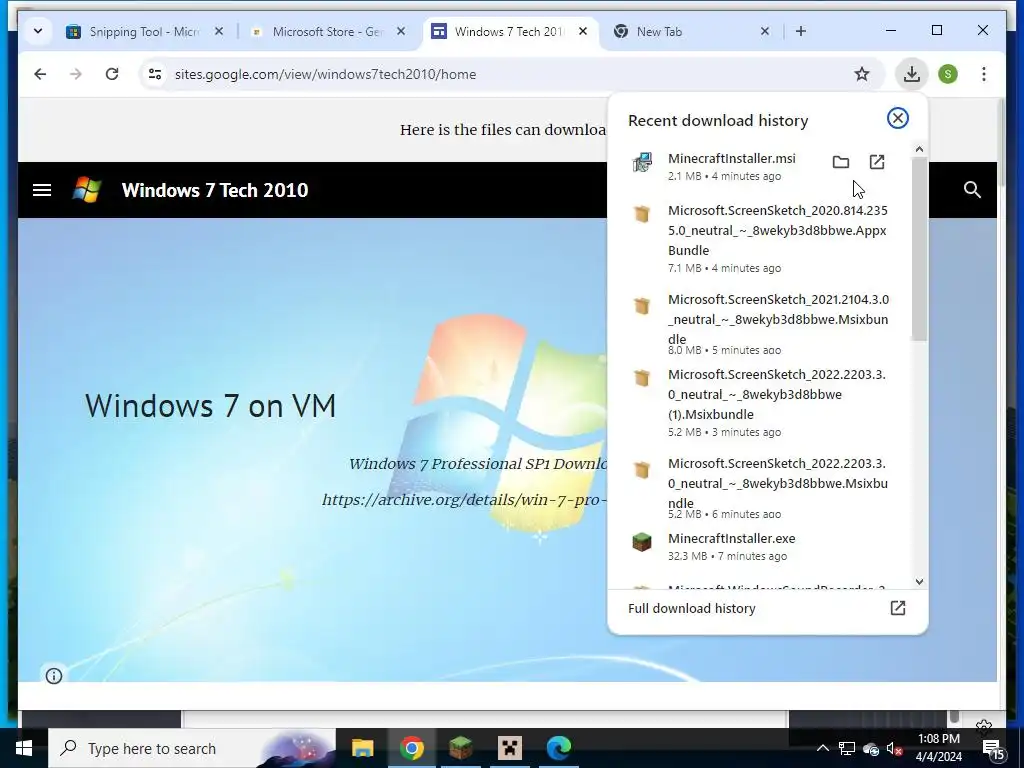Open the Windows Start menu
The width and height of the screenshot is (1024, 768).
click(24, 748)
